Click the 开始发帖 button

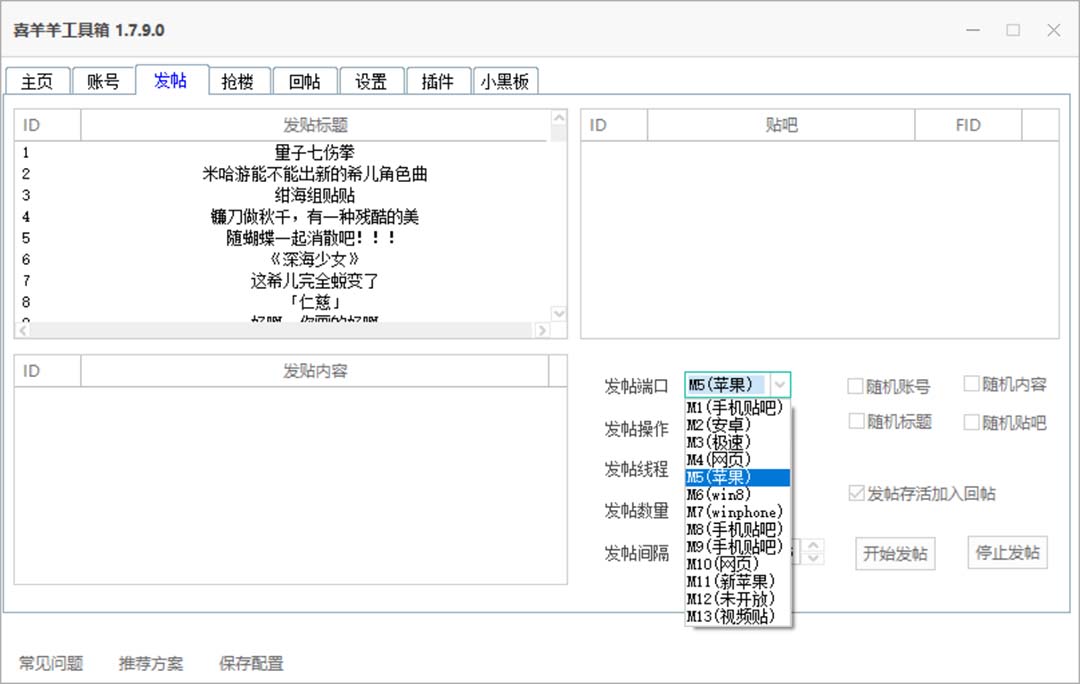coord(894,553)
